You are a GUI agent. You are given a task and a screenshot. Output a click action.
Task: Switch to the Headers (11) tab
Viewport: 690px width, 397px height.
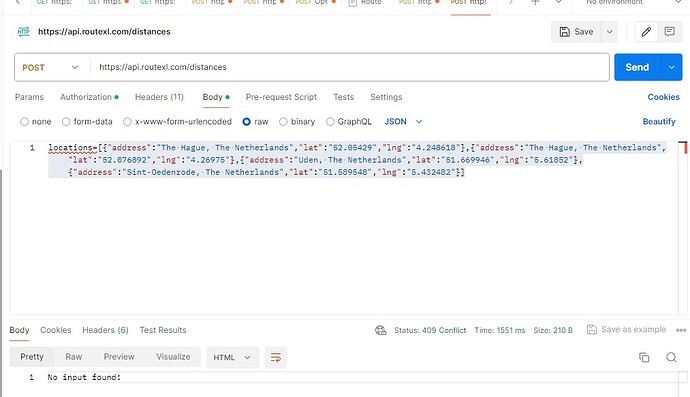tap(159, 97)
